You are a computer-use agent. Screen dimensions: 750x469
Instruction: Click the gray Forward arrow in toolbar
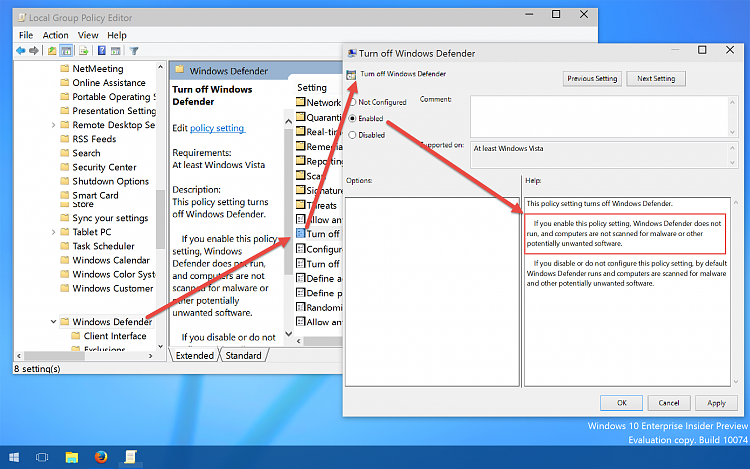click(33, 51)
